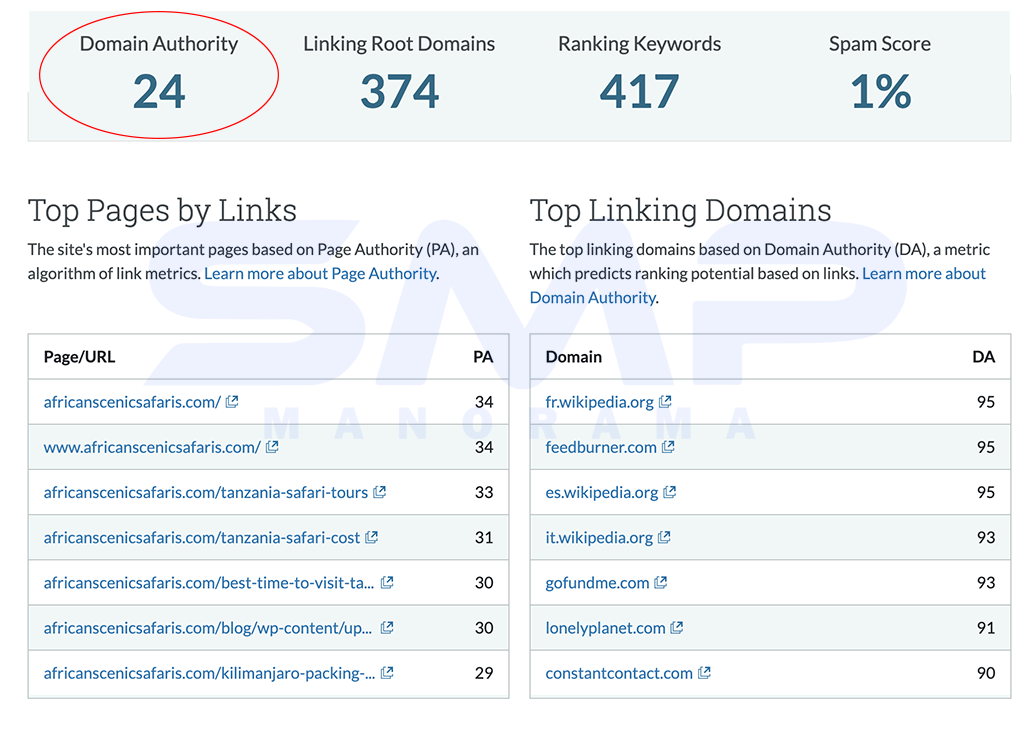Select the Domain Authority score 24

point(159,92)
